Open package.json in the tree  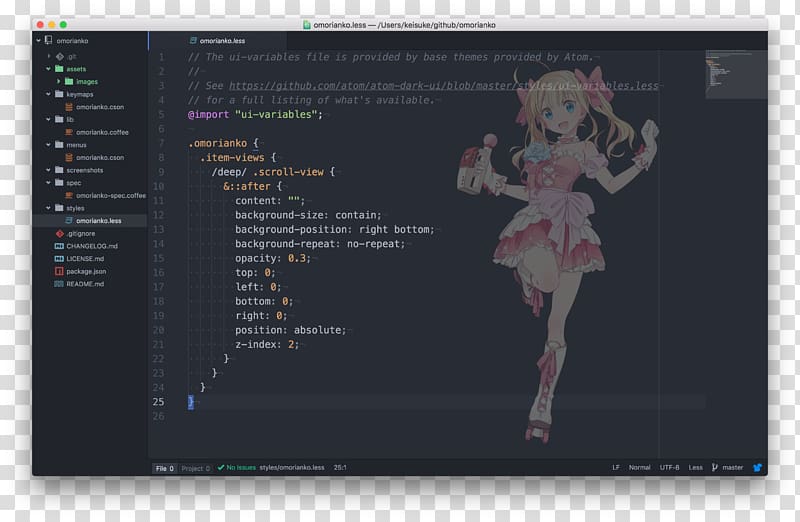(x=86, y=271)
